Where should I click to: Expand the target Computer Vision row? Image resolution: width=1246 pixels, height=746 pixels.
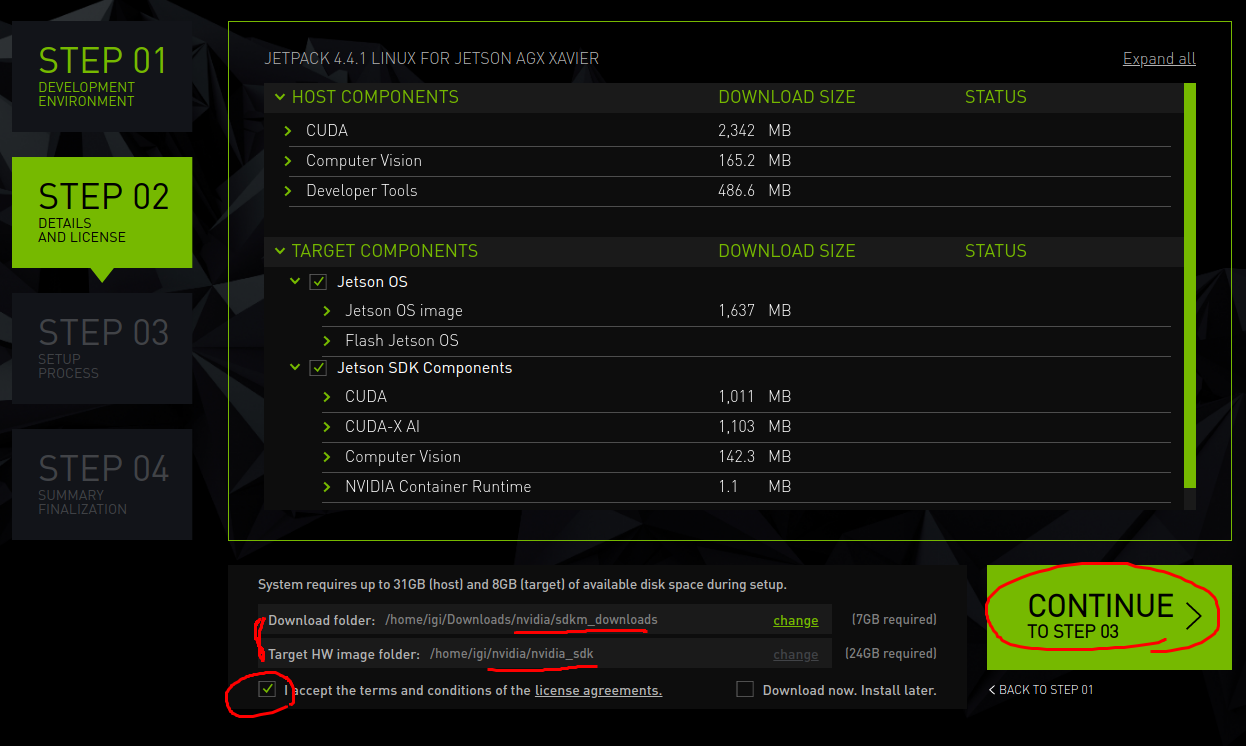click(x=327, y=457)
